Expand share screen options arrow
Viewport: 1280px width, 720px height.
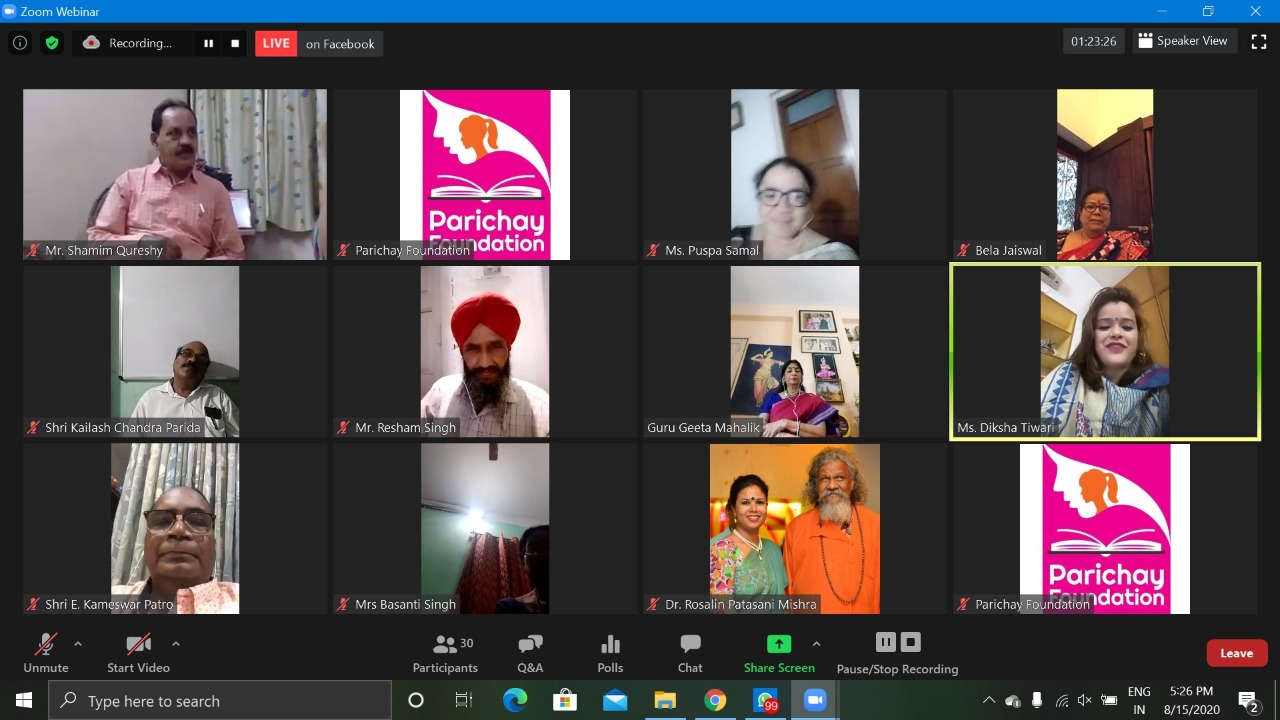[816, 644]
